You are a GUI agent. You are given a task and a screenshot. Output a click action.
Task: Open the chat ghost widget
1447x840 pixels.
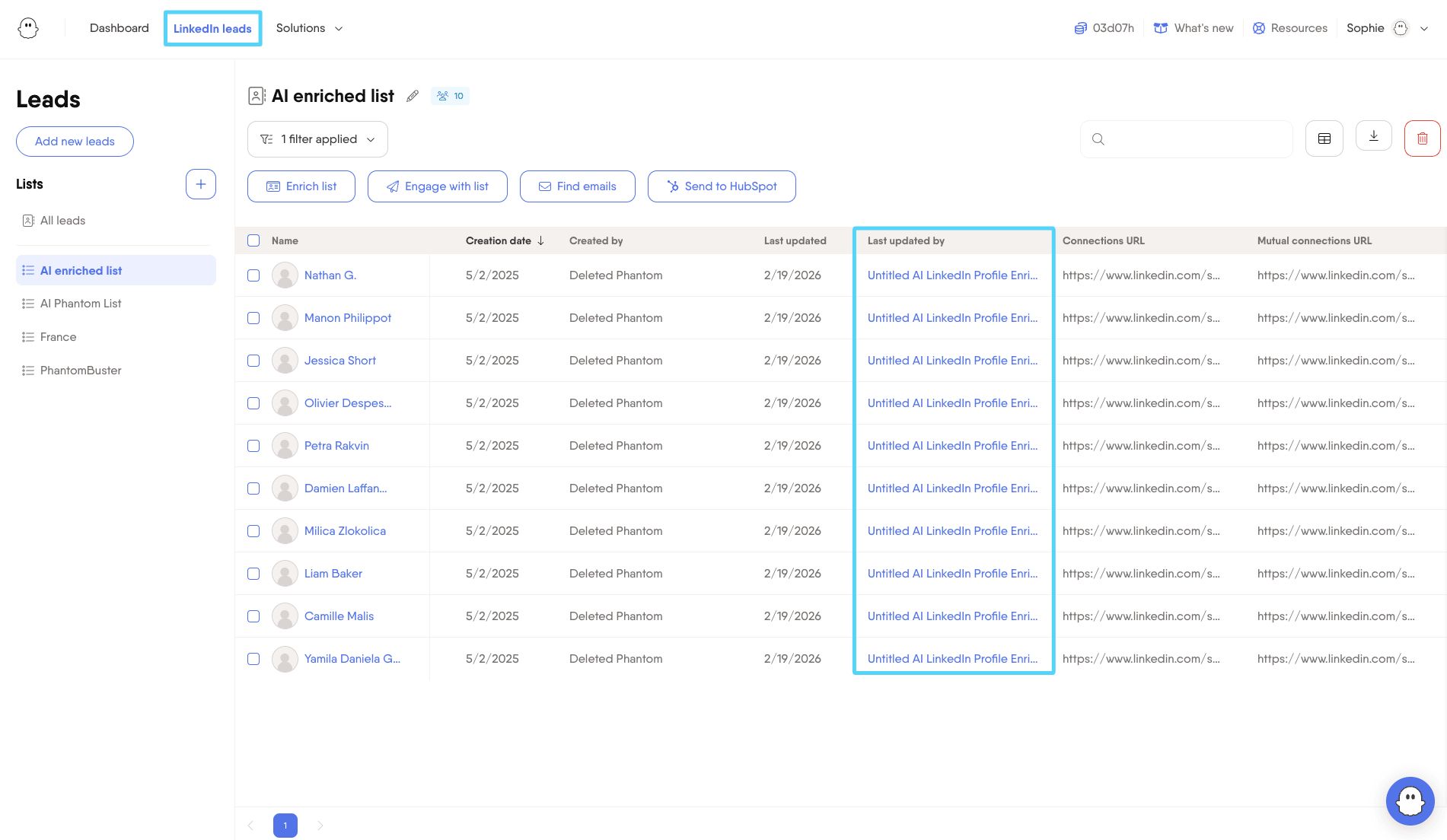coord(1410,801)
